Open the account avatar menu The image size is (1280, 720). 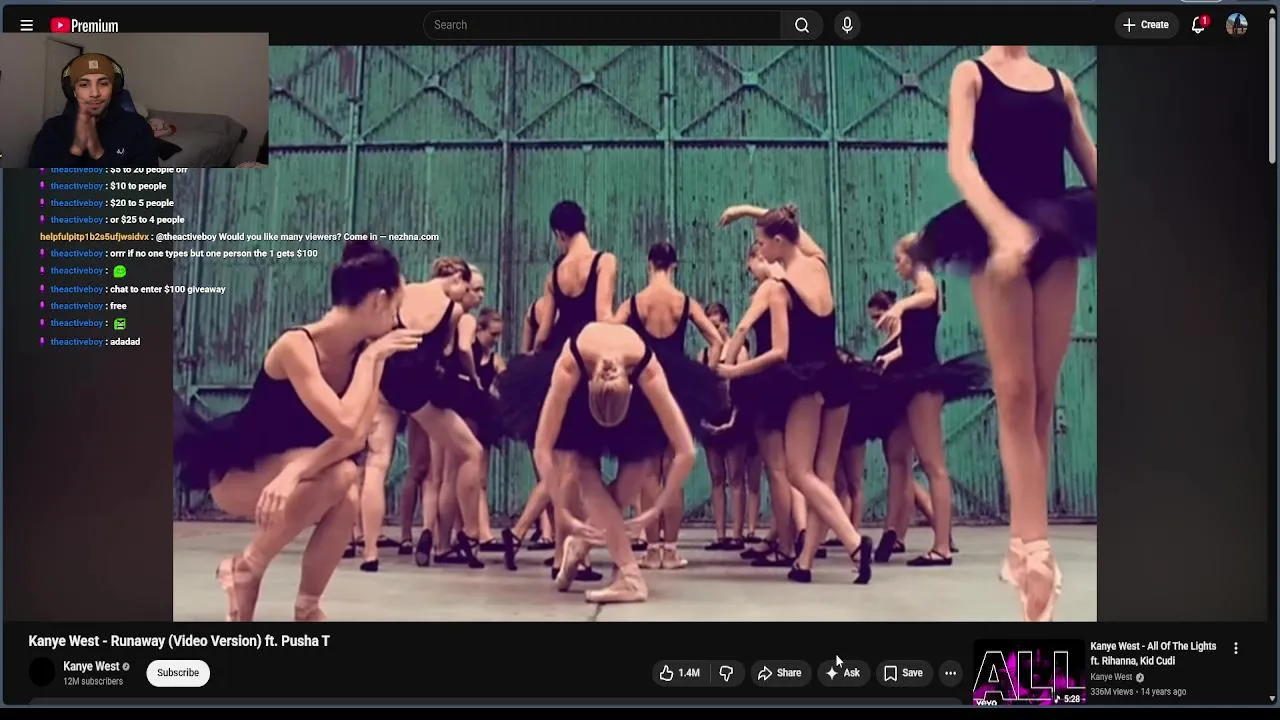1237,25
